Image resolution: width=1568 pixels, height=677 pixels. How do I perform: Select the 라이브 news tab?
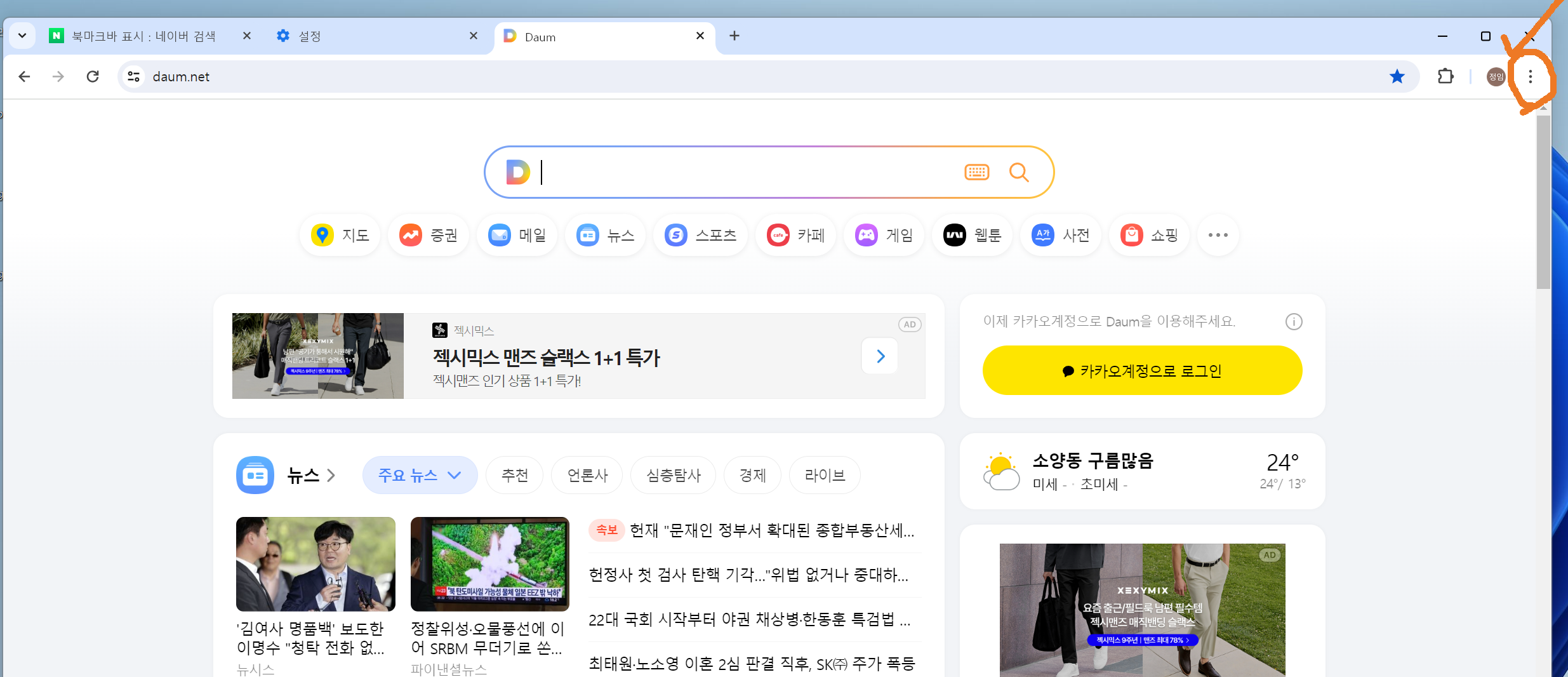pos(825,475)
